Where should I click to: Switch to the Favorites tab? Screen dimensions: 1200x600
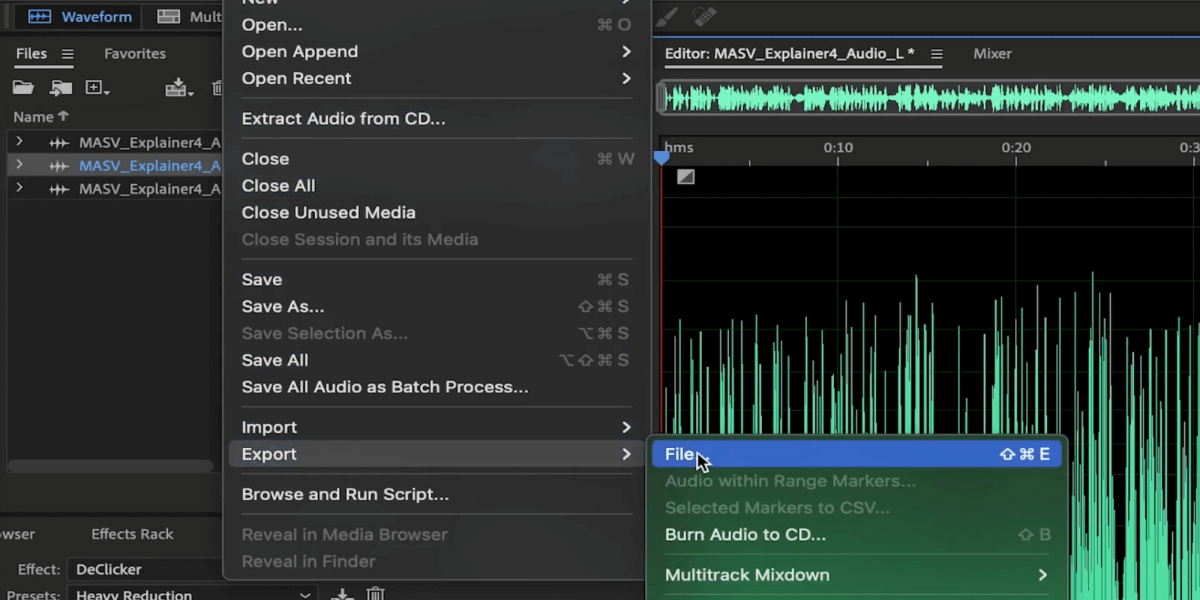135,54
